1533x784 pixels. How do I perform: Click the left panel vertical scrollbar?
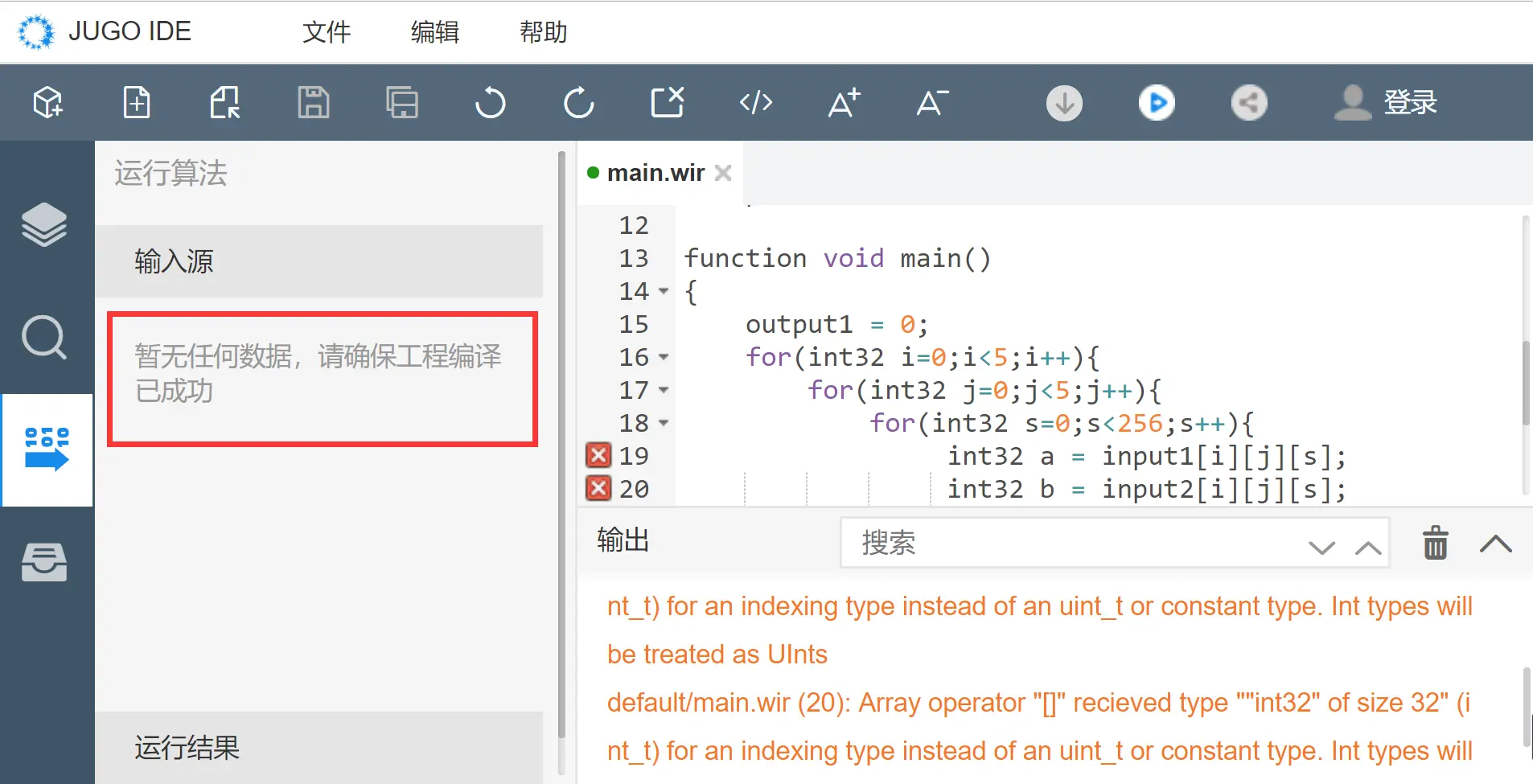pos(561,446)
